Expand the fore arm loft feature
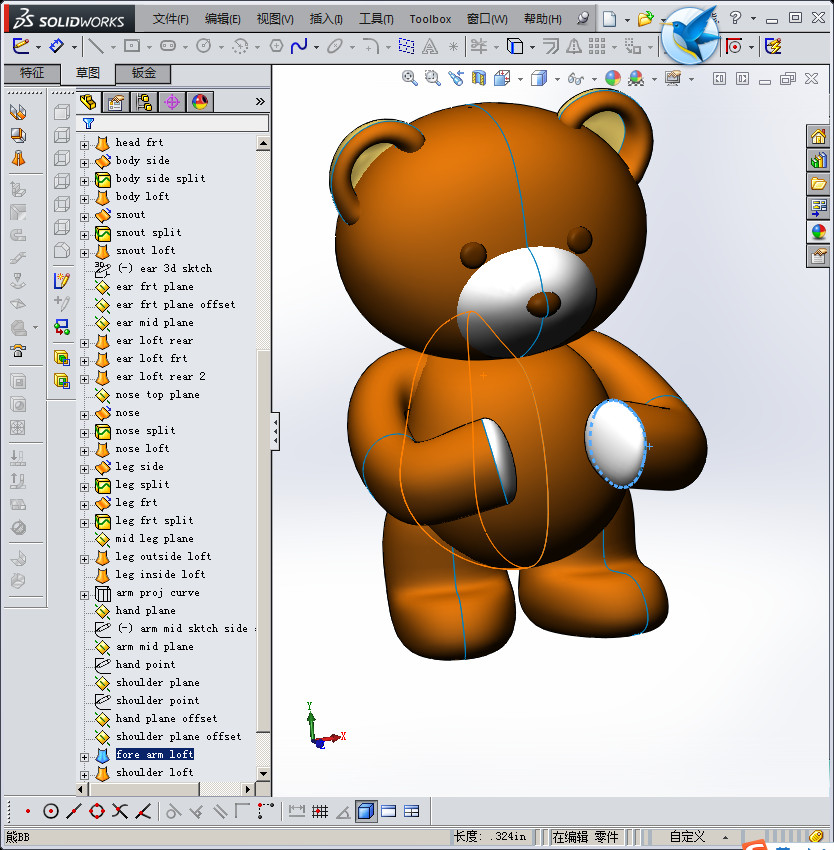The height and width of the screenshot is (850, 834). (x=85, y=757)
